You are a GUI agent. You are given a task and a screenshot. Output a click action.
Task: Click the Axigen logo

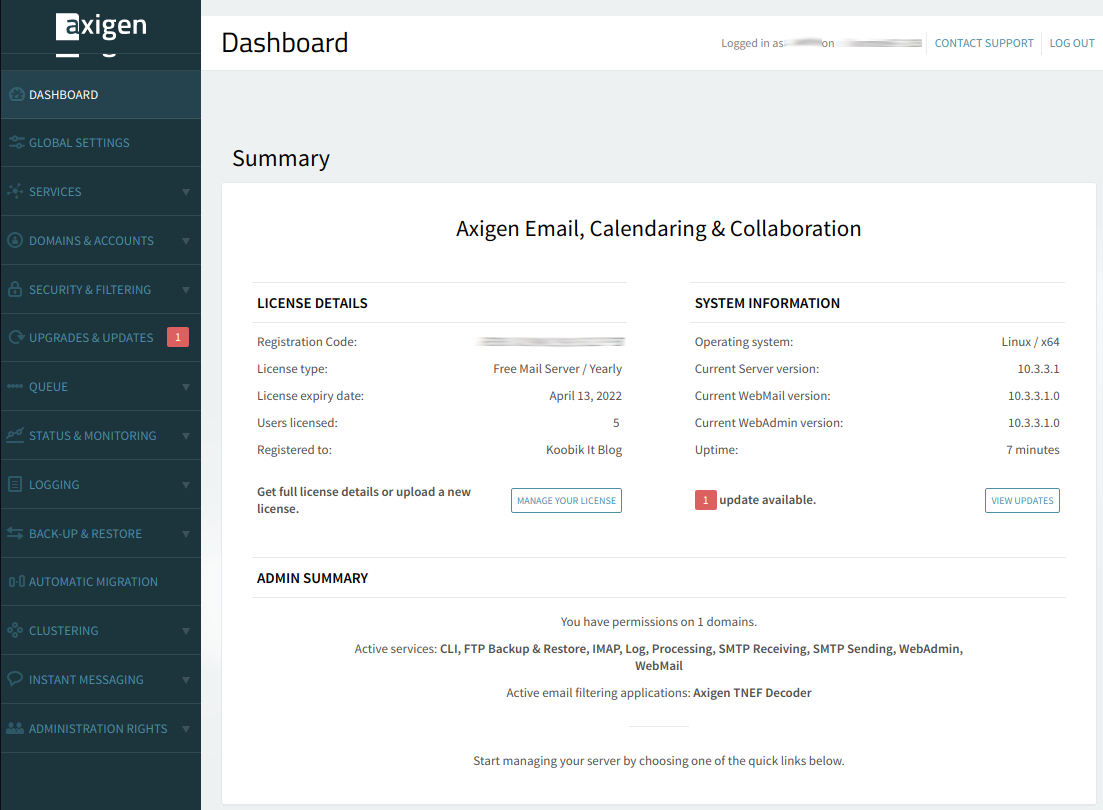click(101, 26)
